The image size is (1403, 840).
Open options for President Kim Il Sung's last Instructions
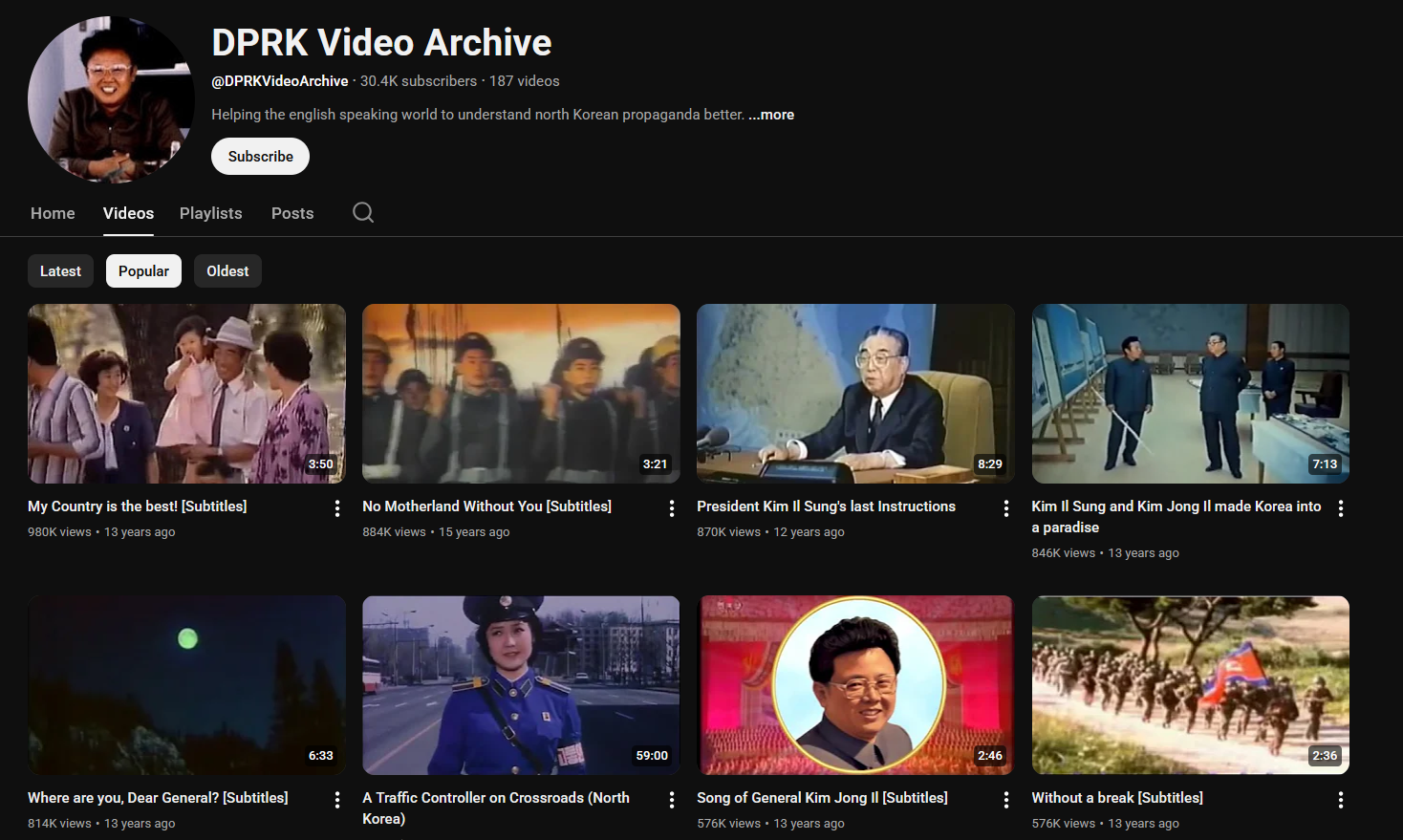[1006, 508]
